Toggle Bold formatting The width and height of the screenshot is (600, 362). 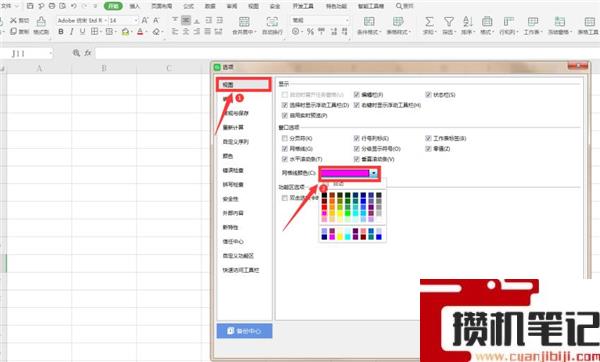(61, 32)
